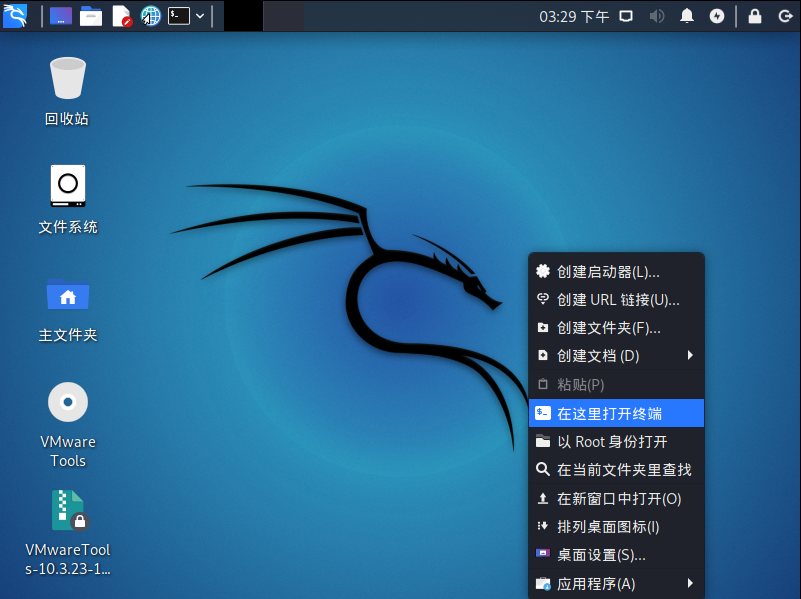Click the 粘贴(P) menu entry
This screenshot has height=599, width=801.
(616, 385)
